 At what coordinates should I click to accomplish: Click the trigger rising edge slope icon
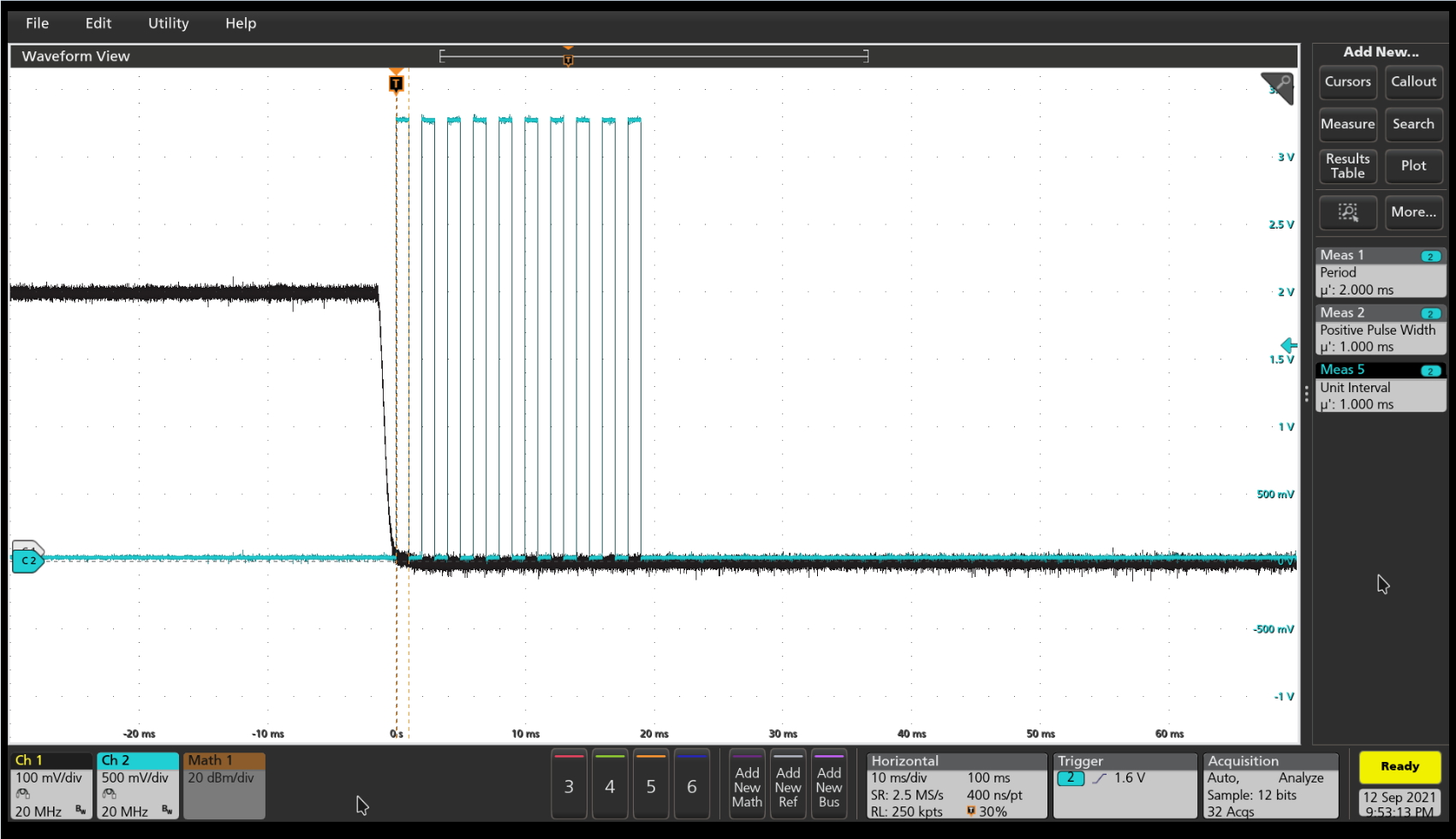coord(1100,778)
